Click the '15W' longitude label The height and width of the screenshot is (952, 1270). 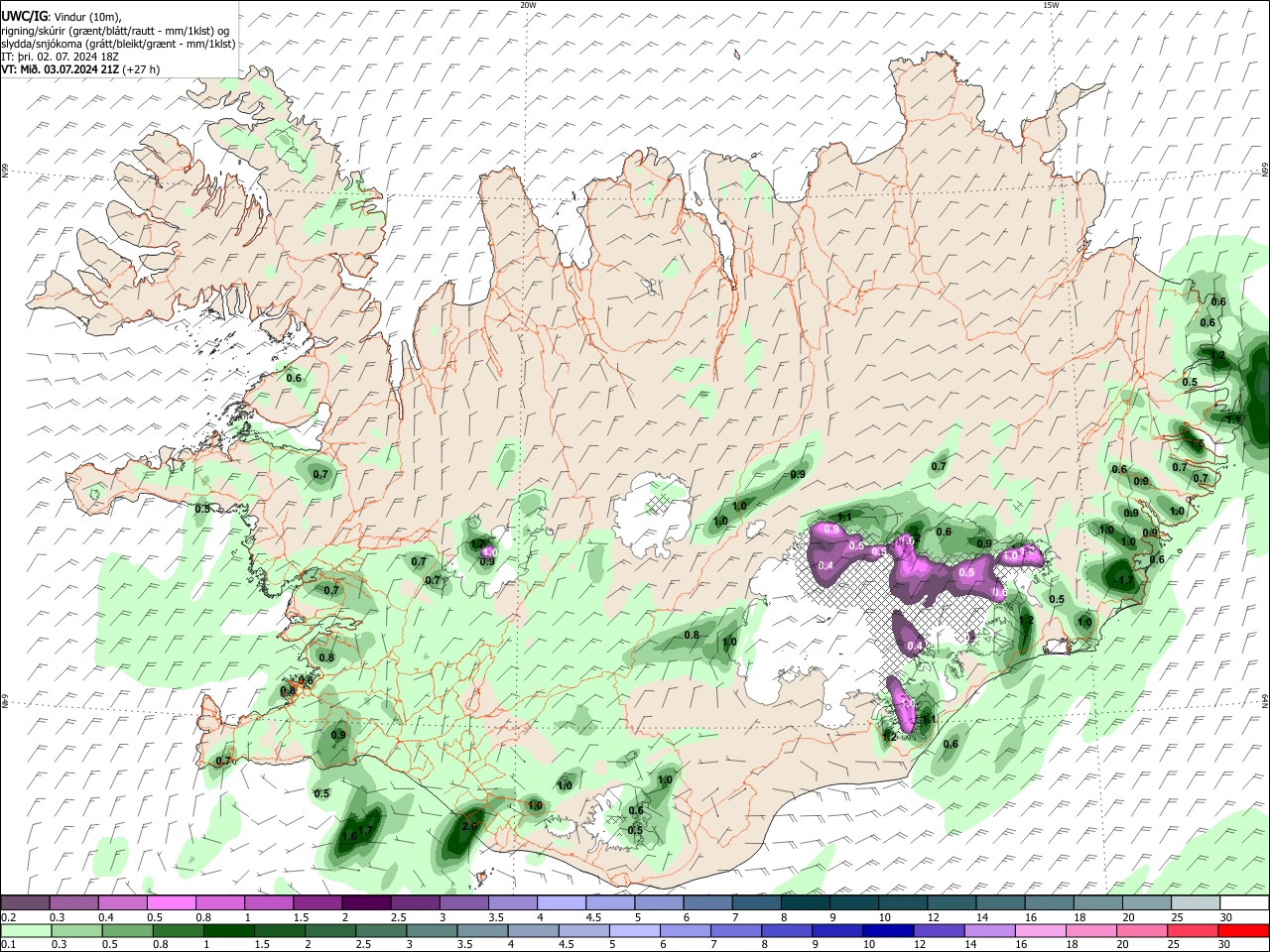pyautogui.click(x=1052, y=5)
